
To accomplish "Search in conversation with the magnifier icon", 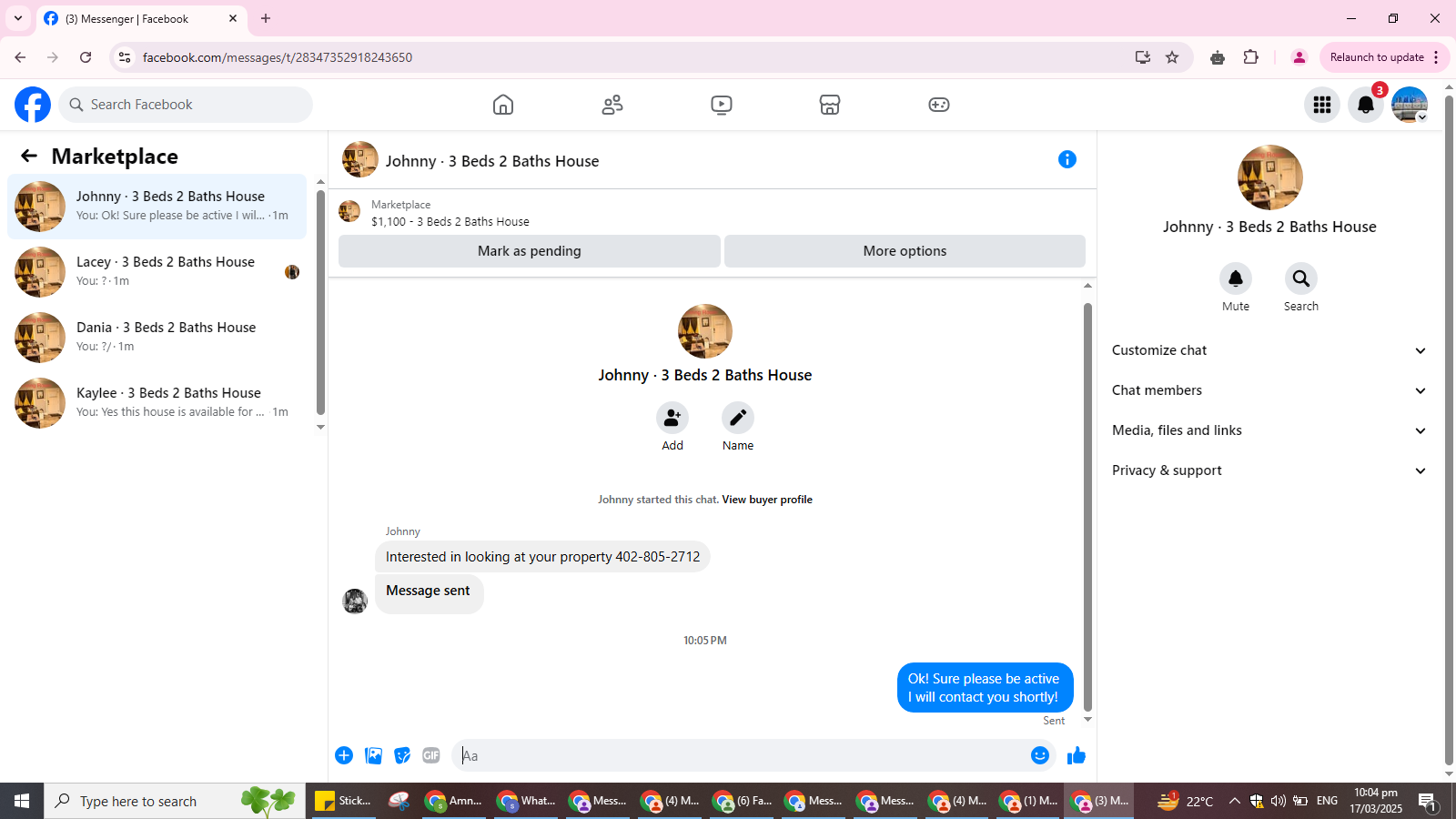I will pyautogui.click(x=1301, y=278).
